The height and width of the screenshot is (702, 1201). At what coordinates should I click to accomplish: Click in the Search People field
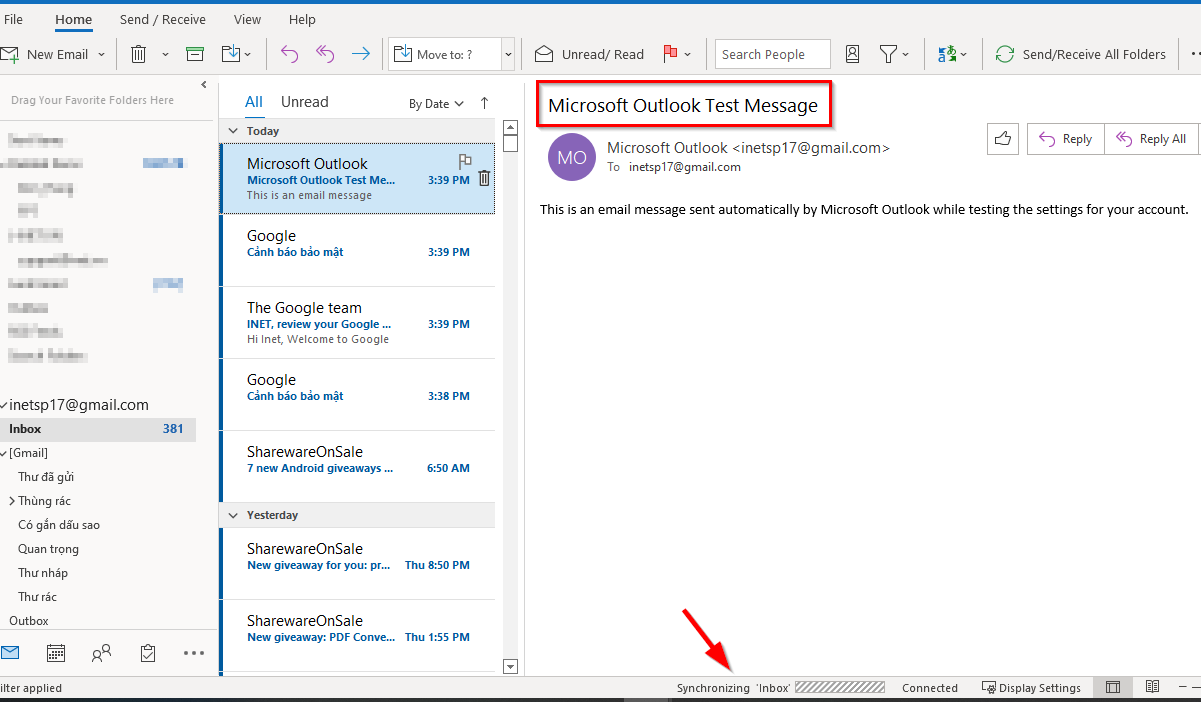773,54
